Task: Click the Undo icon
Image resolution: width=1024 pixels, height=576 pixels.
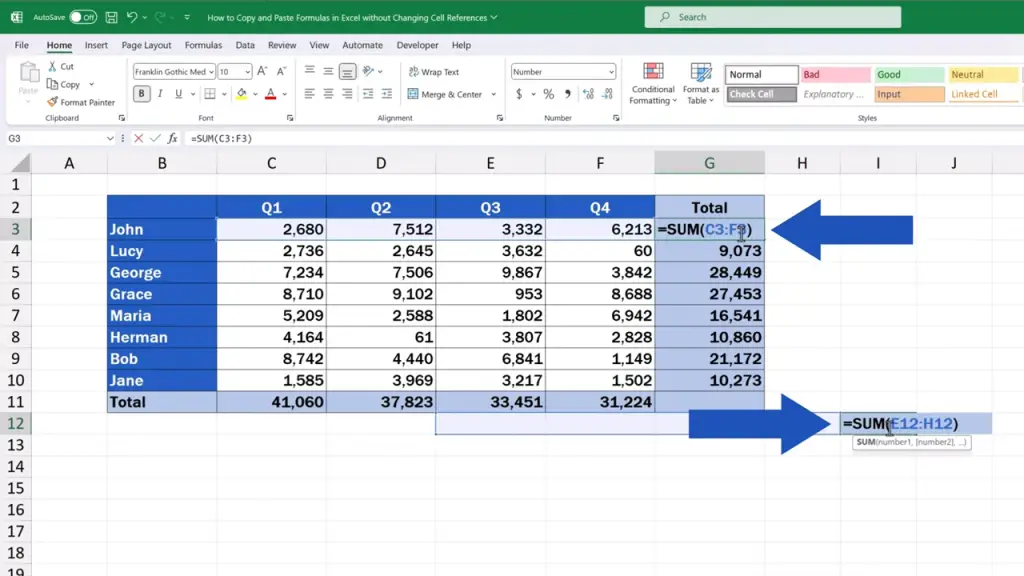Action: tap(132, 18)
